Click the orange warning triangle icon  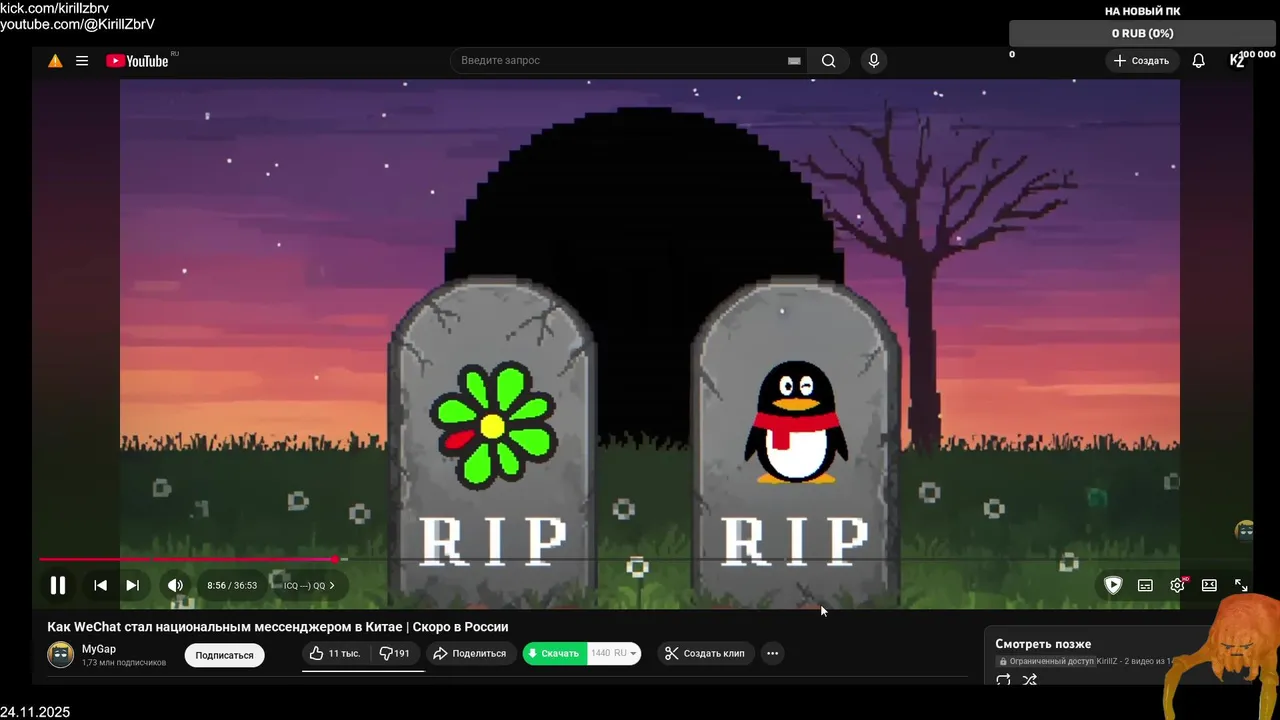coord(55,61)
